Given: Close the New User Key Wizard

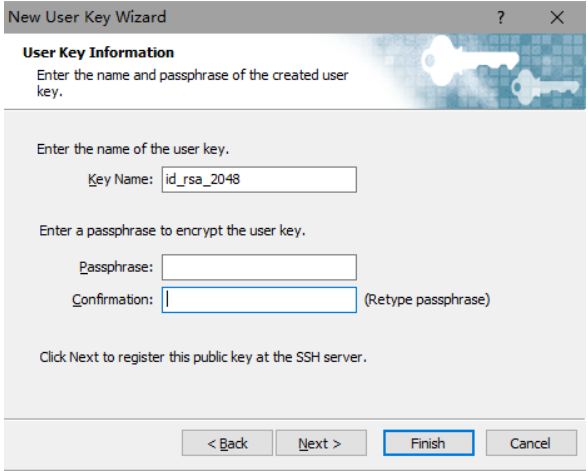Looking at the screenshot, I should click(x=557, y=17).
